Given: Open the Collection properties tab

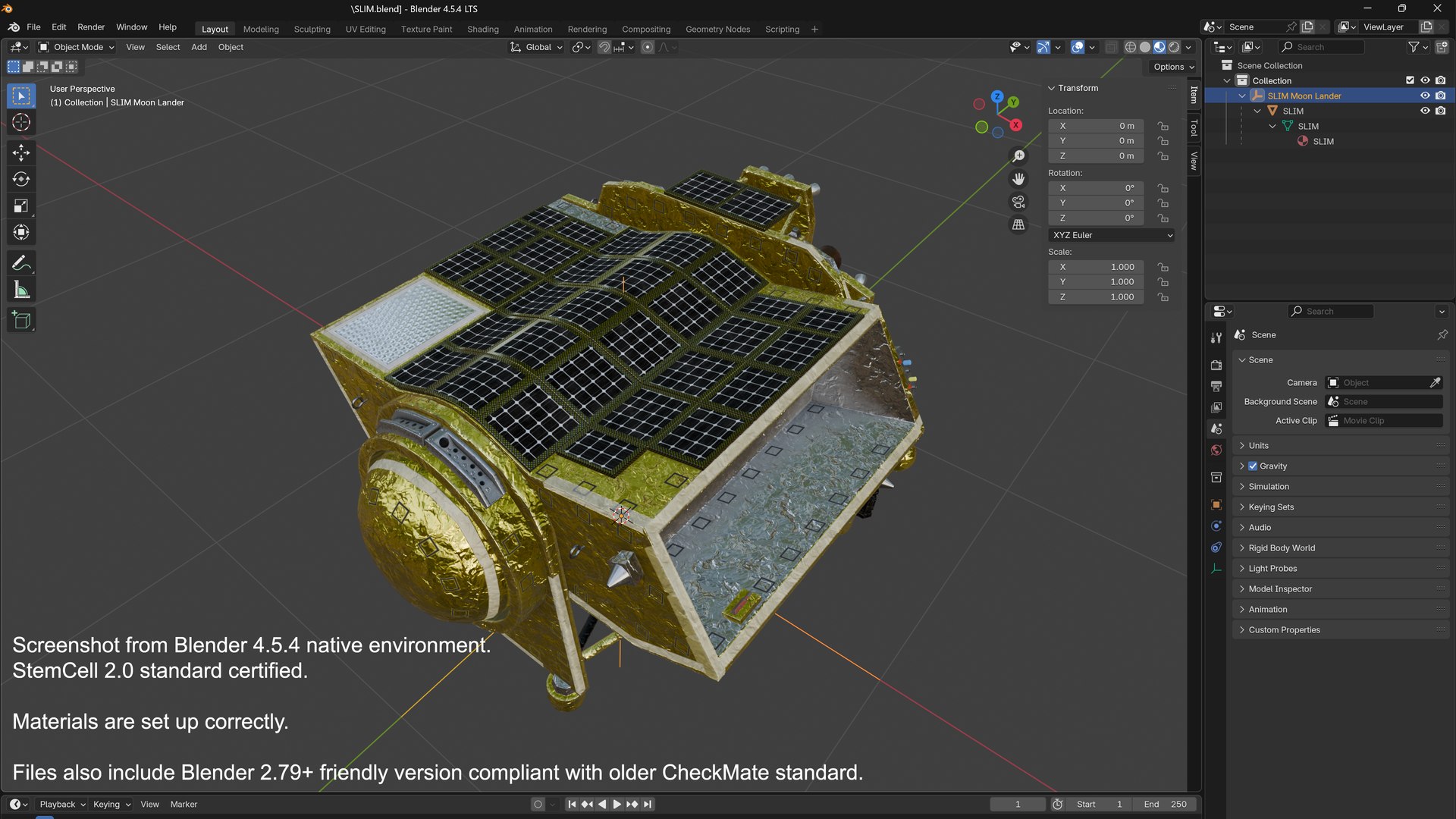Looking at the screenshot, I should (x=1216, y=477).
